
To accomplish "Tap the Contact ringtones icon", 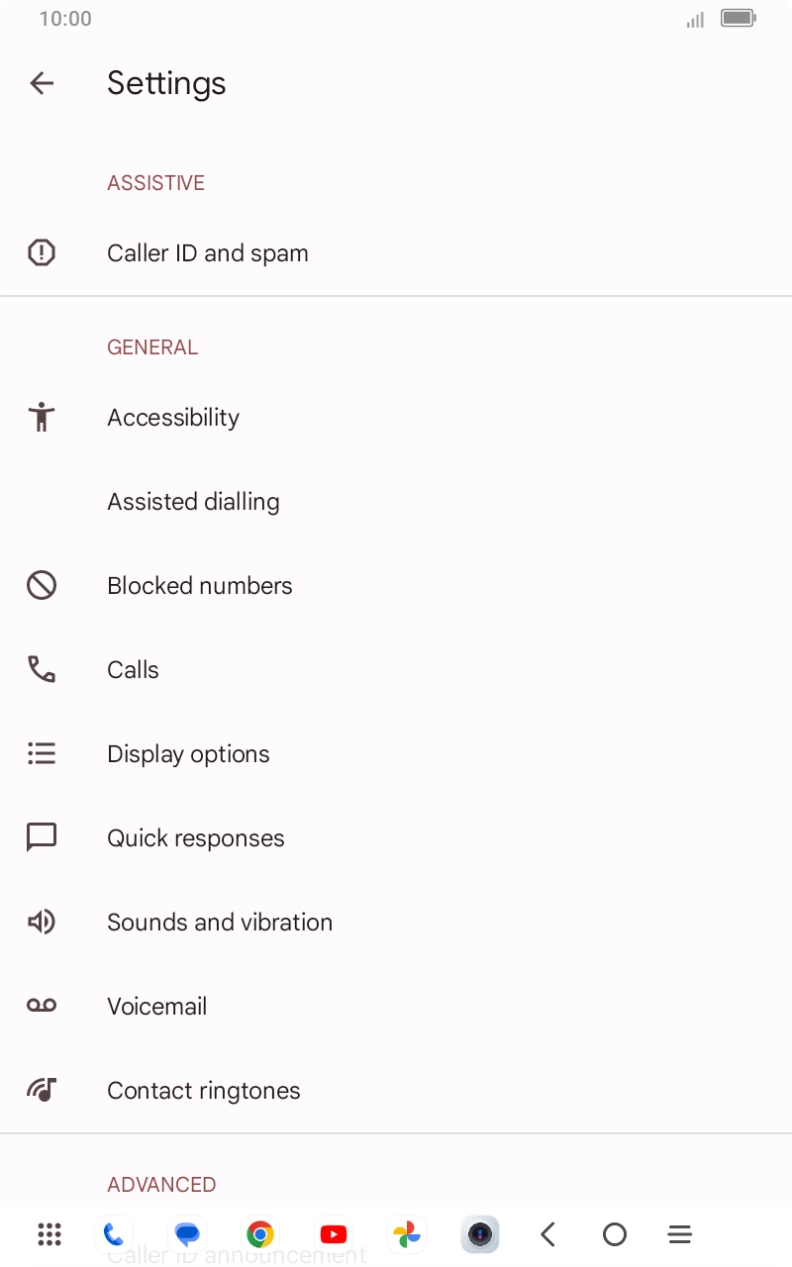I will (x=41, y=1089).
